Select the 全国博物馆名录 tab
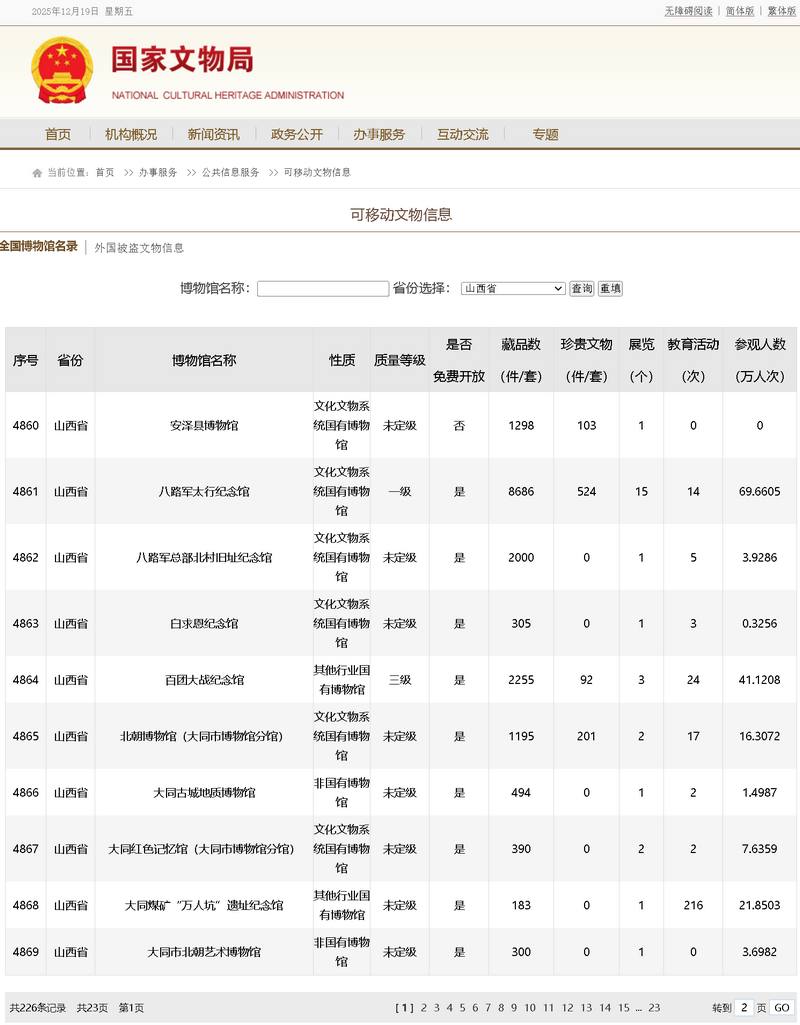The image size is (800, 1025). click(39, 246)
